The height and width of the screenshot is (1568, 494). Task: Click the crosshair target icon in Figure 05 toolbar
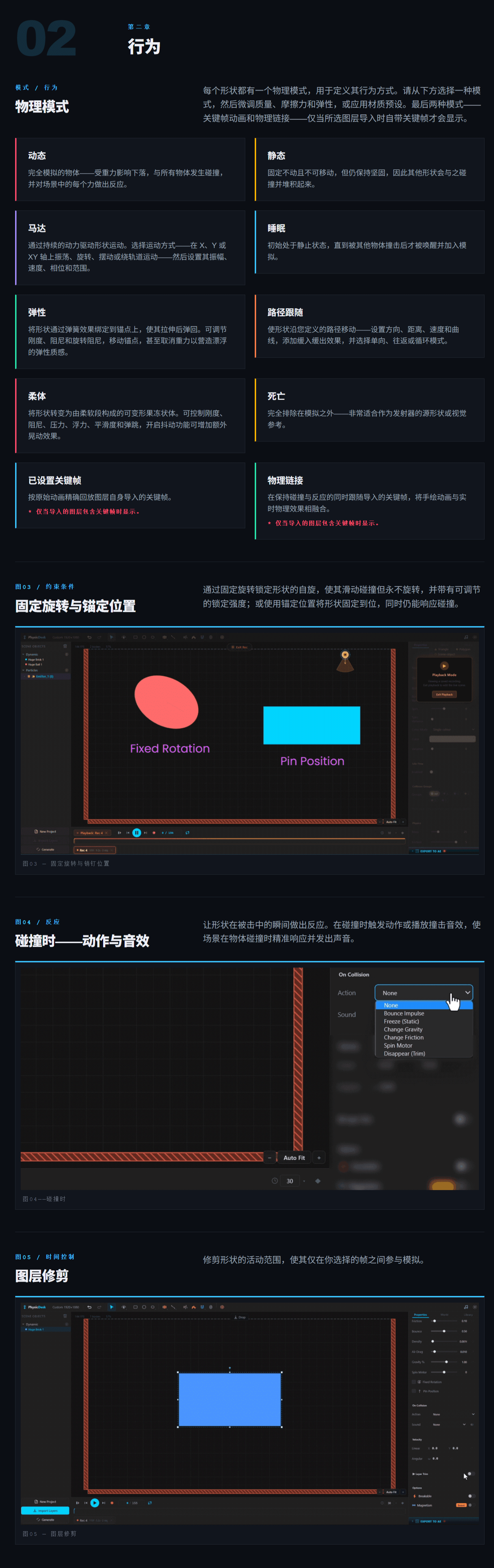(x=222, y=1307)
